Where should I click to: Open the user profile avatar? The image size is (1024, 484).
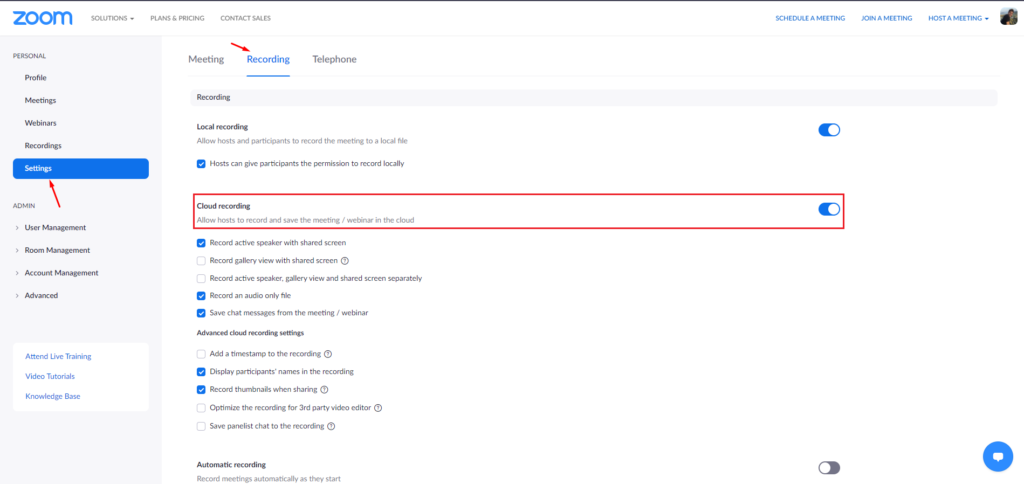[x=1008, y=17]
